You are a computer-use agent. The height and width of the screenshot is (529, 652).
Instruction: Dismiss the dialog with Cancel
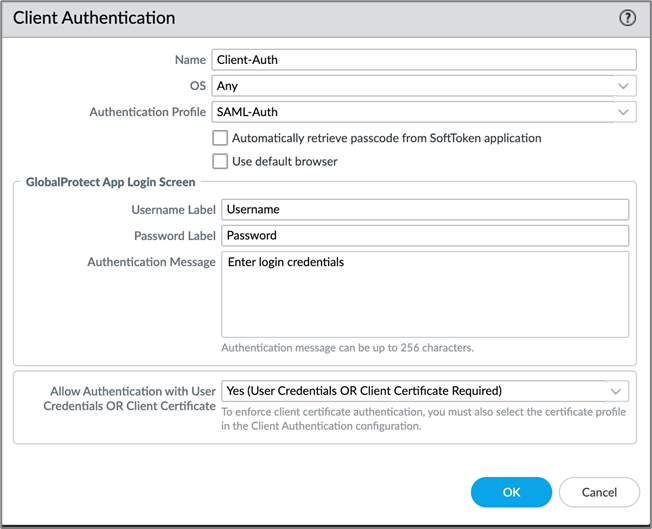coord(599,492)
